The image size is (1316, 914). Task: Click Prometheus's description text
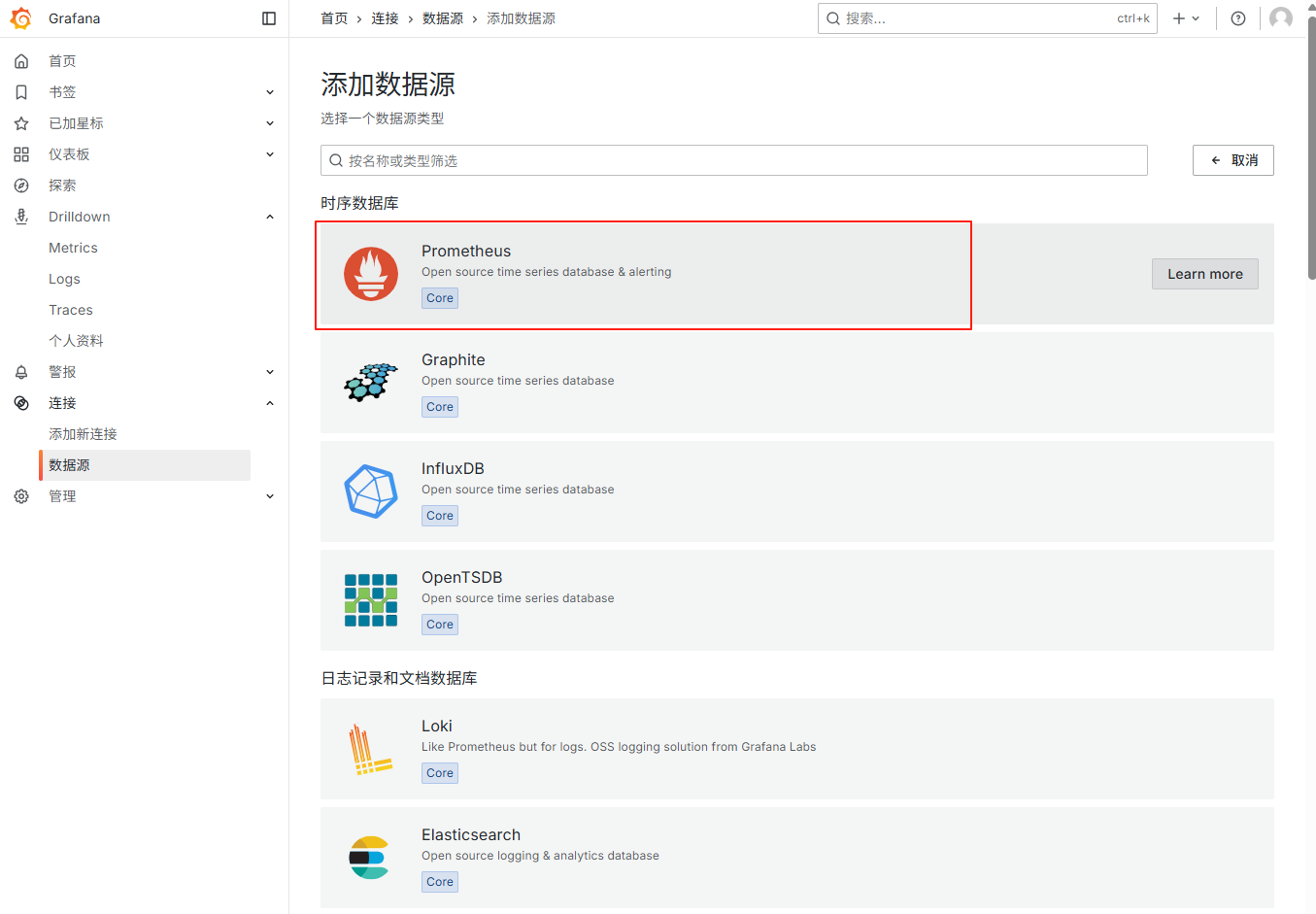pyautogui.click(x=547, y=272)
